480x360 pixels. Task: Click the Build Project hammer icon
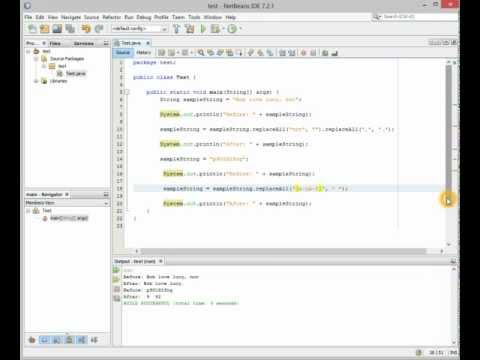[x=177, y=29]
